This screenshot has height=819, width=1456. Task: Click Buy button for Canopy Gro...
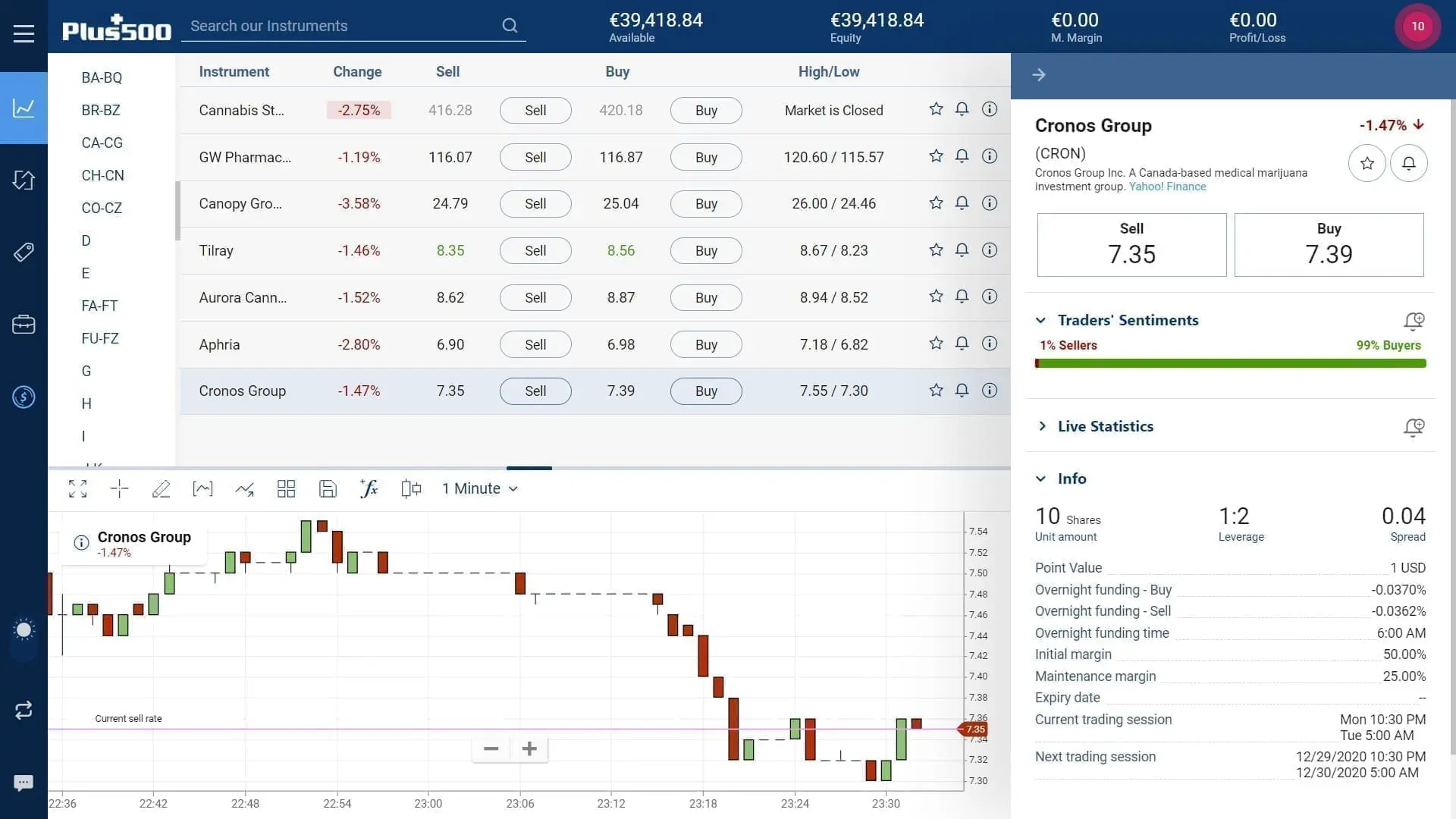(706, 204)
